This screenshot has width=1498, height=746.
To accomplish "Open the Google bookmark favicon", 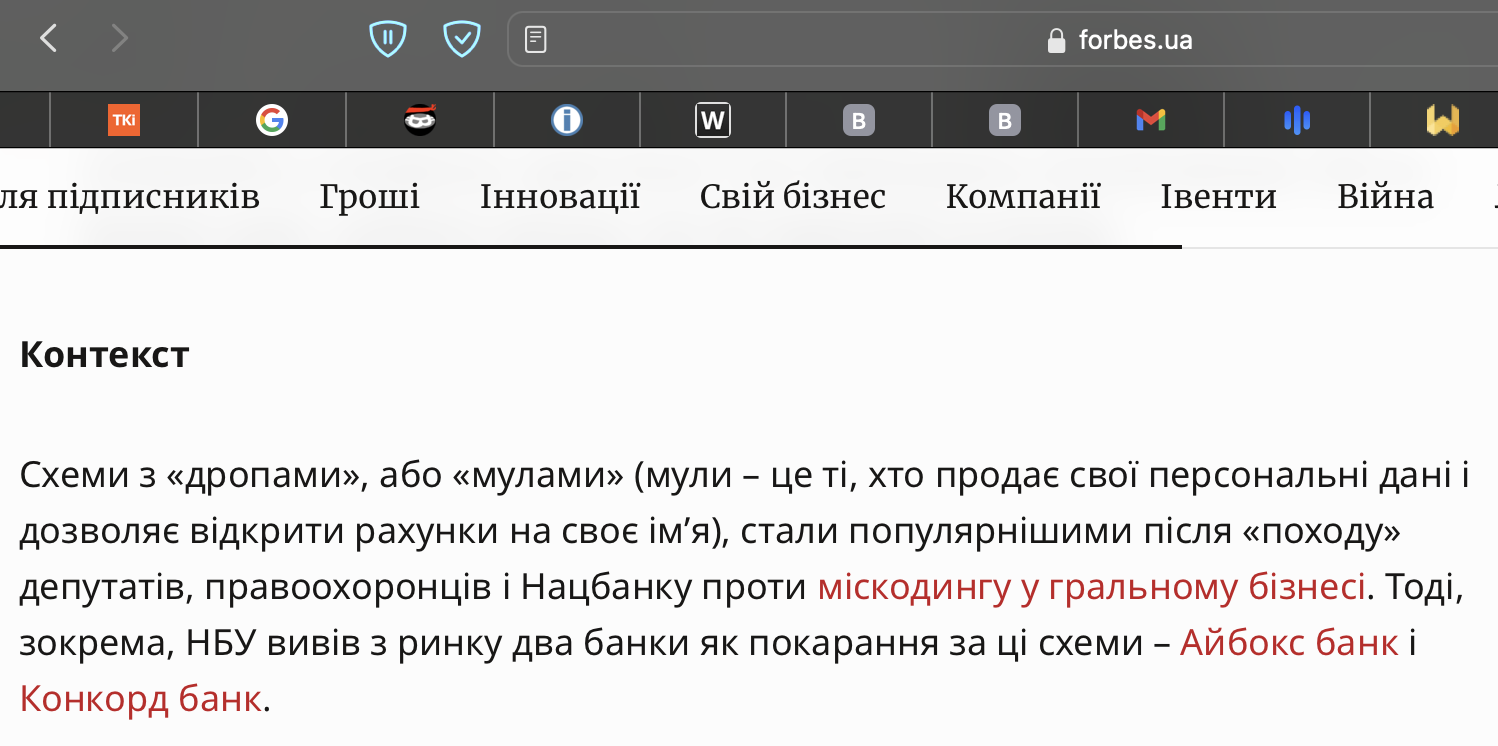I will pyautogui.click(x=271, y=121).
